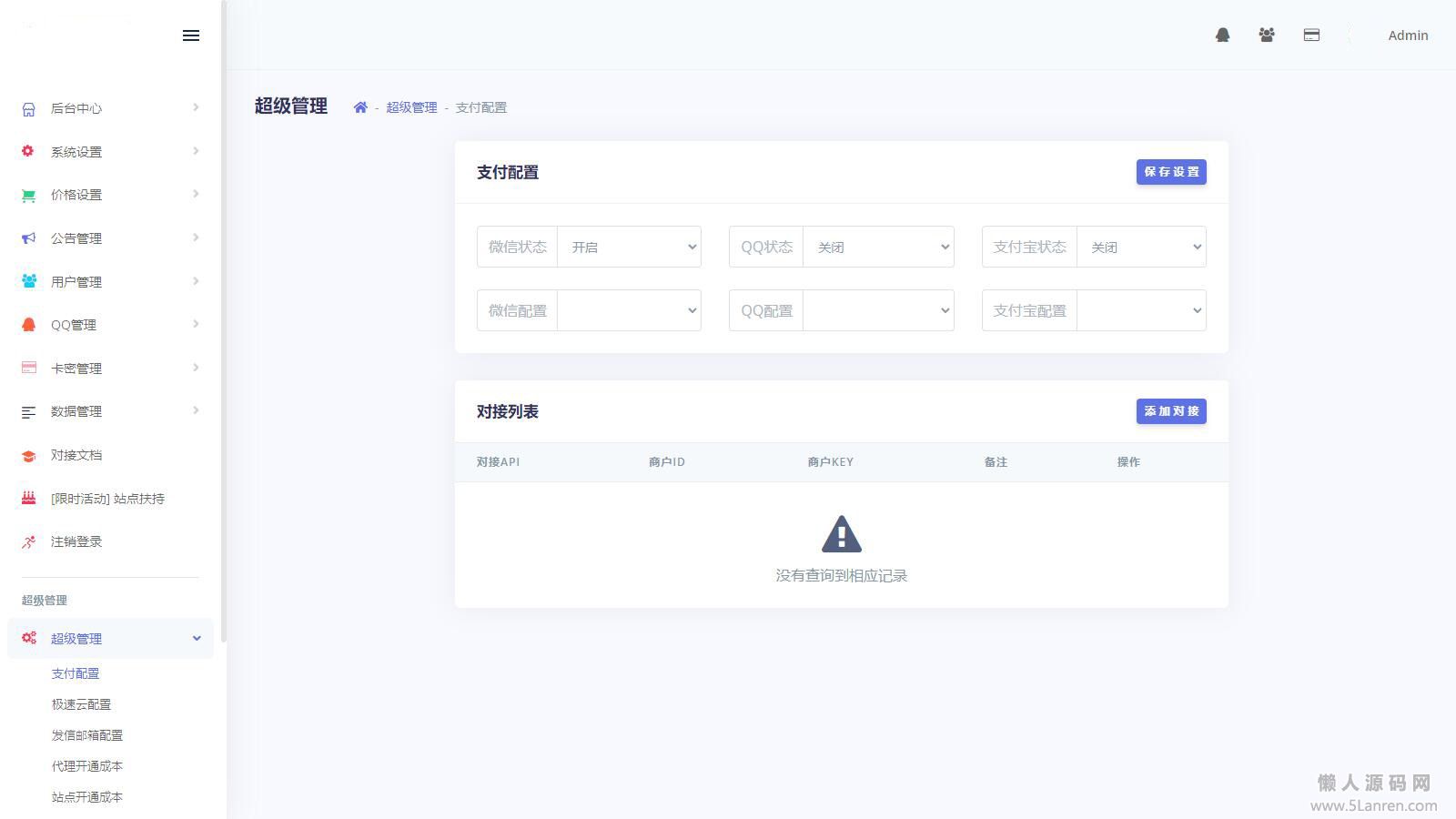Click the 后台中心 store icon

(29, 109)
